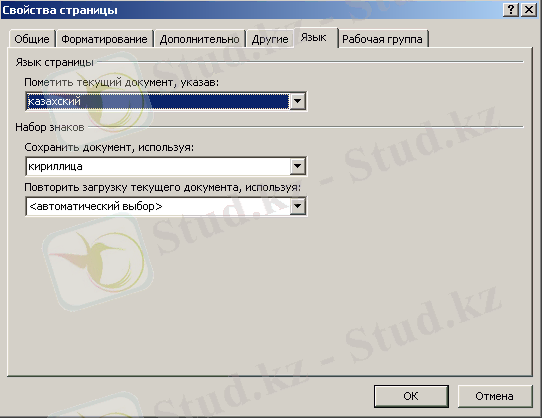Click the active Язык tab

coord(314,37)
